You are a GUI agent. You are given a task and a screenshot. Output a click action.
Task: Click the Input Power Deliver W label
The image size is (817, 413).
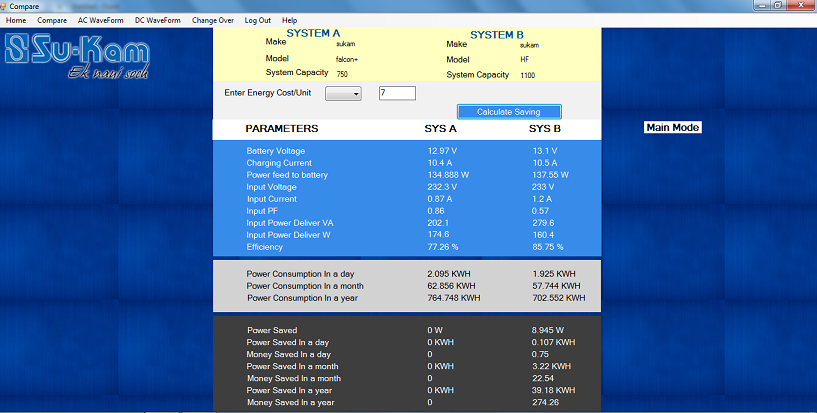point(288,235)
